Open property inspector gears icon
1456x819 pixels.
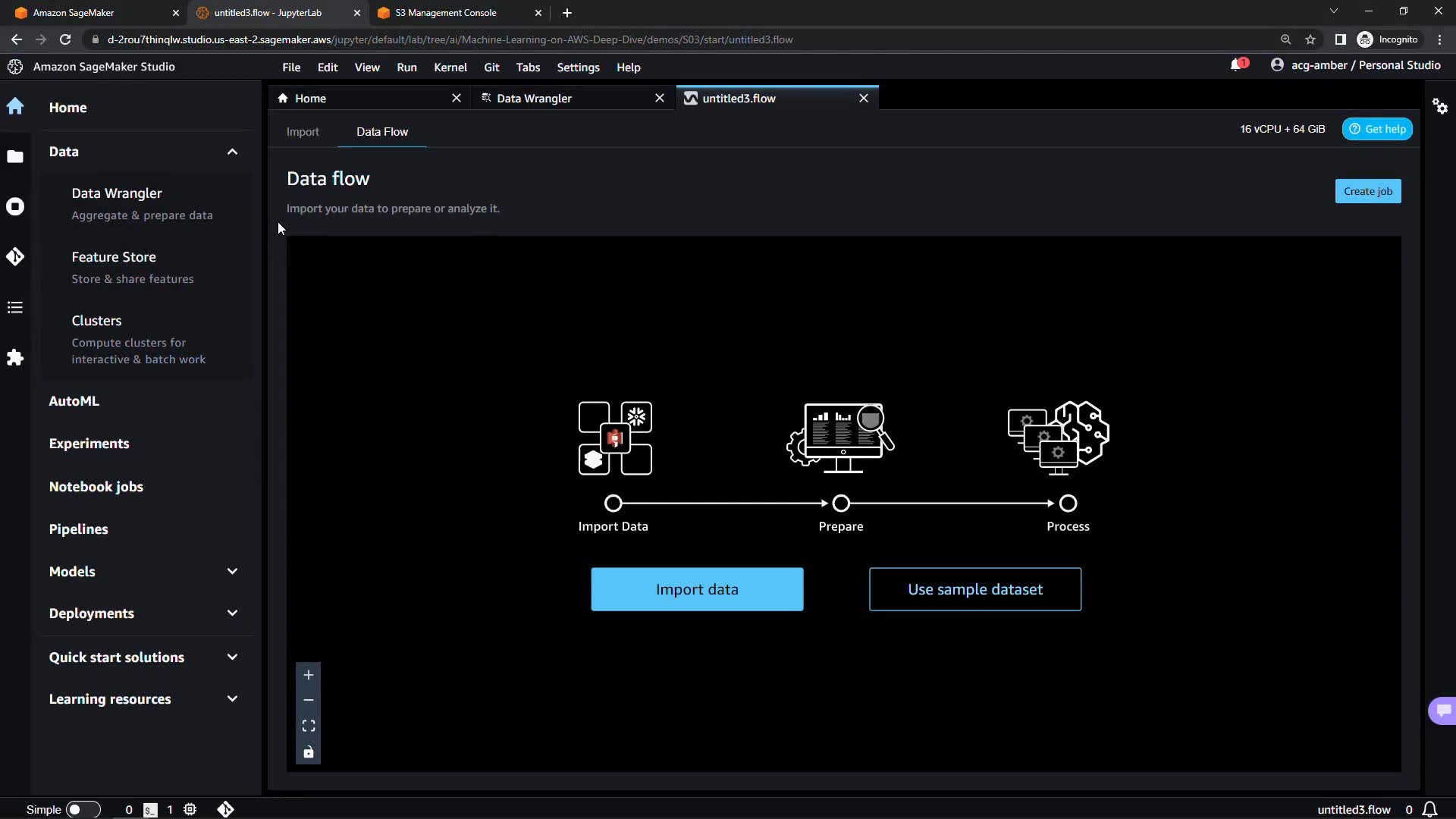pos(1440,106)
